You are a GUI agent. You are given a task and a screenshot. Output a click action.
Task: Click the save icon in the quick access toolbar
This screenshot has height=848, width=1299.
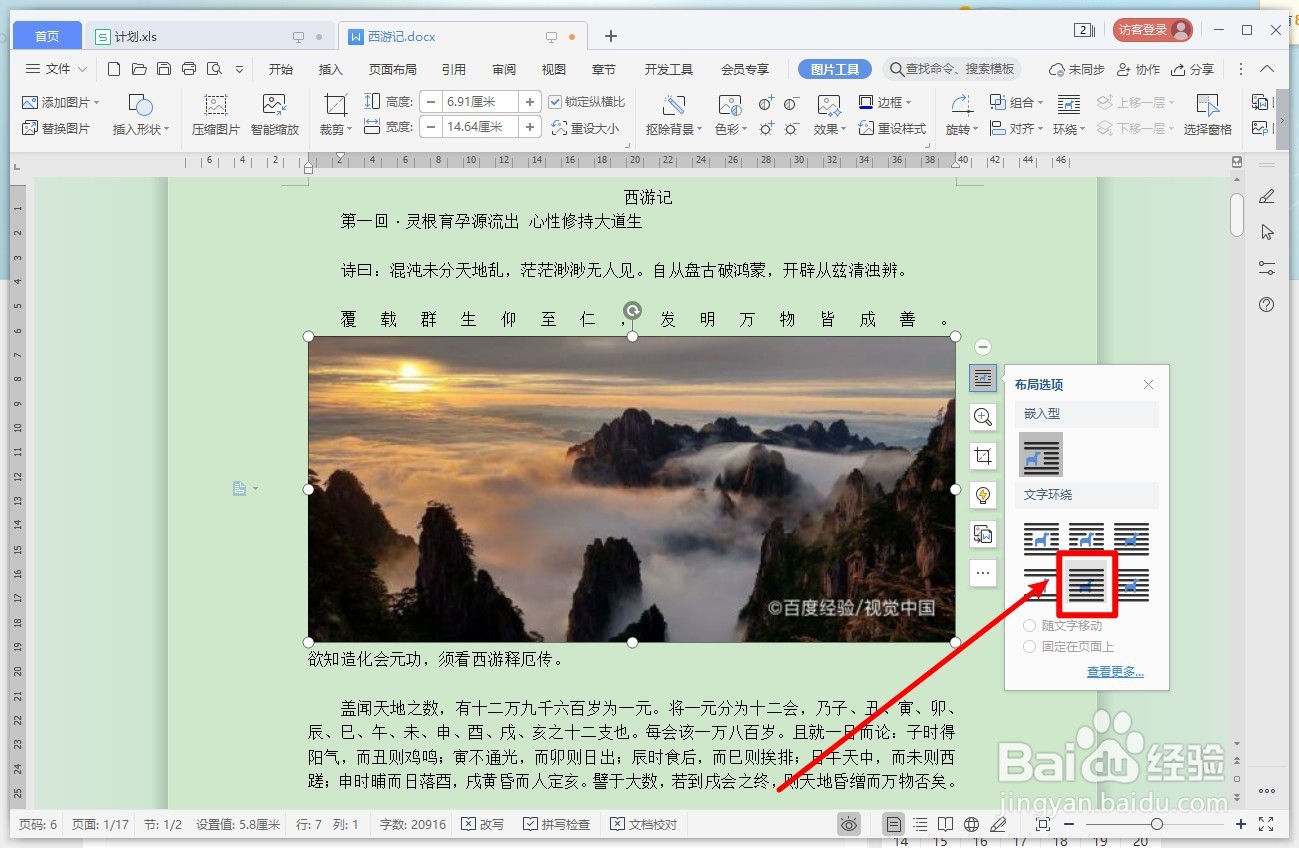pyautogui.click(x=164, y=69)
